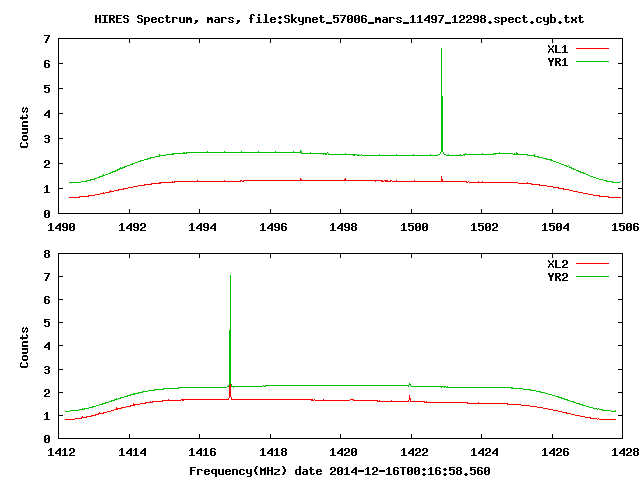Click the XL1 legend label
640x480 pixels.
558,49
